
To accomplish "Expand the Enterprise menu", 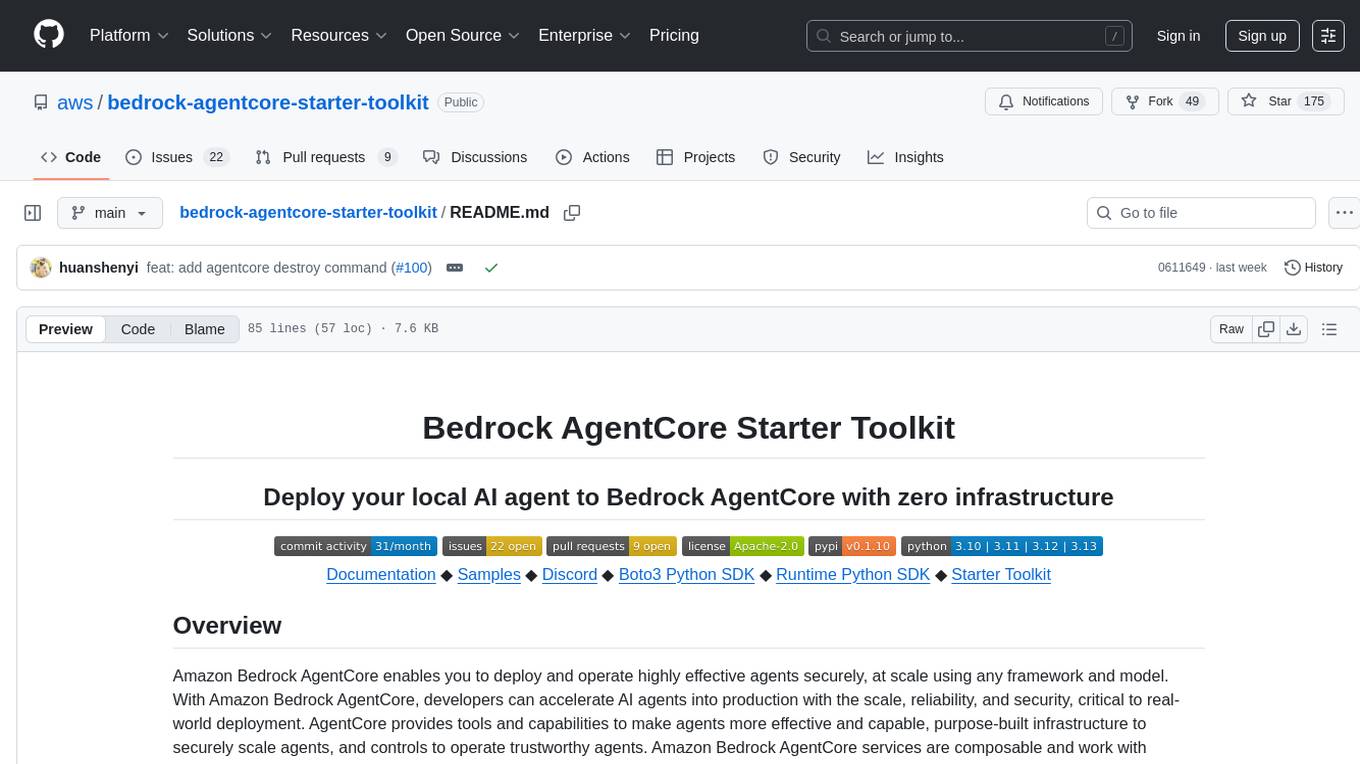I will coord(585,35).
